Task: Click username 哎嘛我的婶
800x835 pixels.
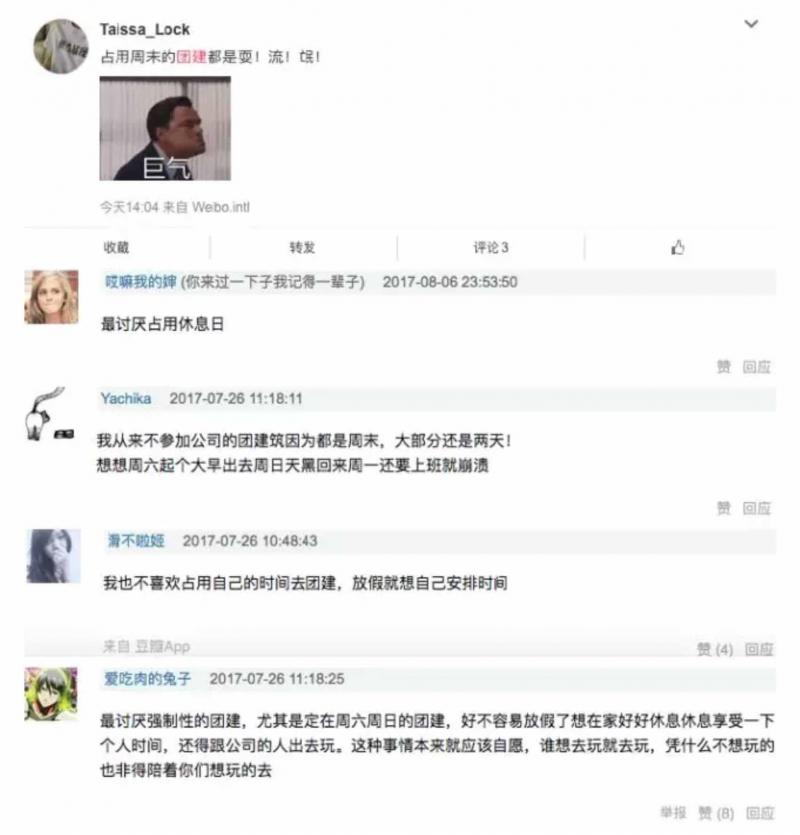Action: (x=141, y=282)
